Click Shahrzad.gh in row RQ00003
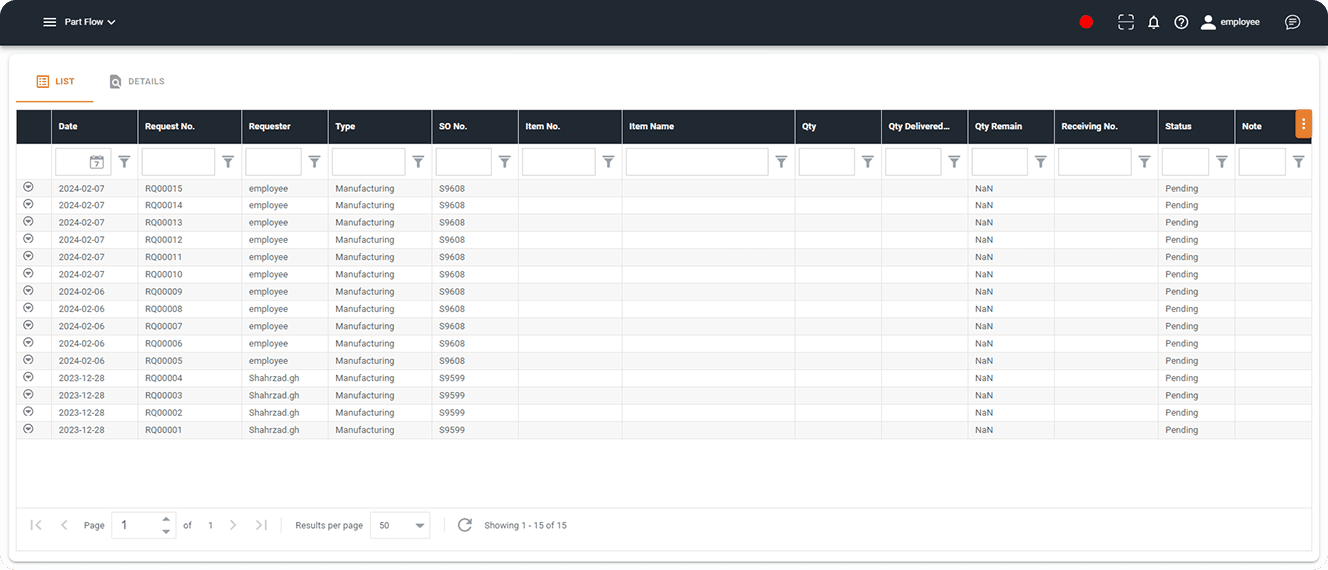Viewport: 1328px width, 570px height. (x=274, y=395)
